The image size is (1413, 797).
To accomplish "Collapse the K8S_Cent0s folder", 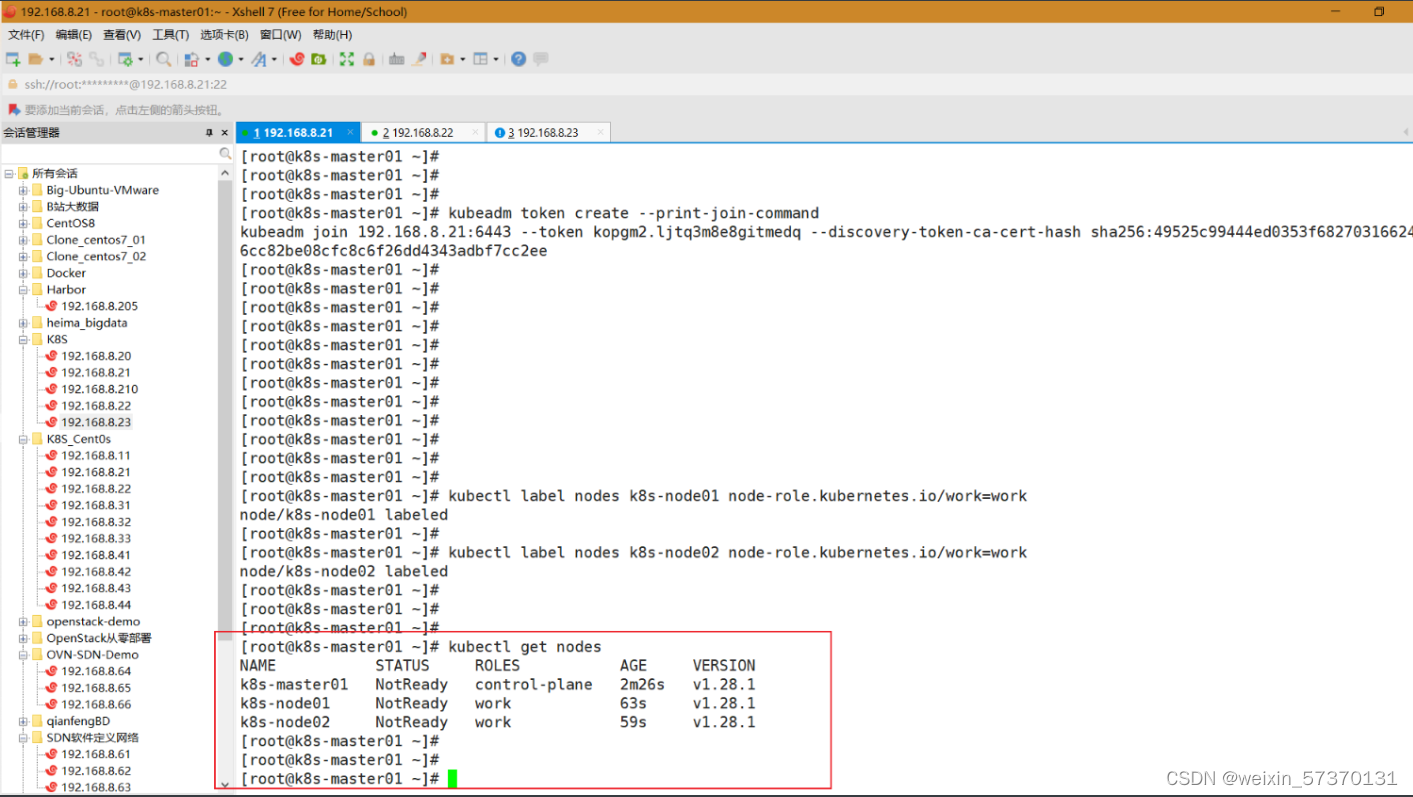I will tap(23, 439).
